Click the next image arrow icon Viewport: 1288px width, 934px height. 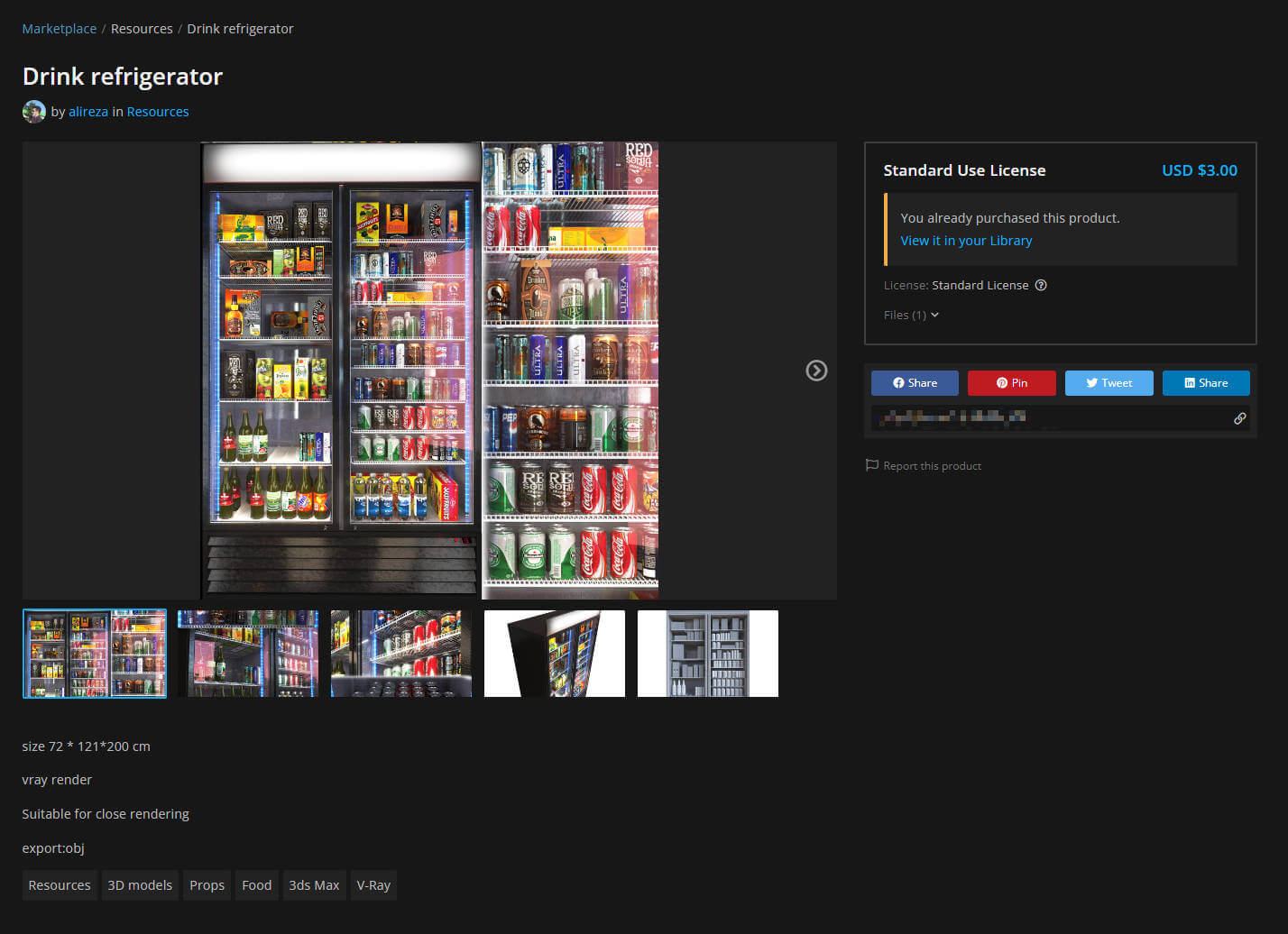point(816,371)
